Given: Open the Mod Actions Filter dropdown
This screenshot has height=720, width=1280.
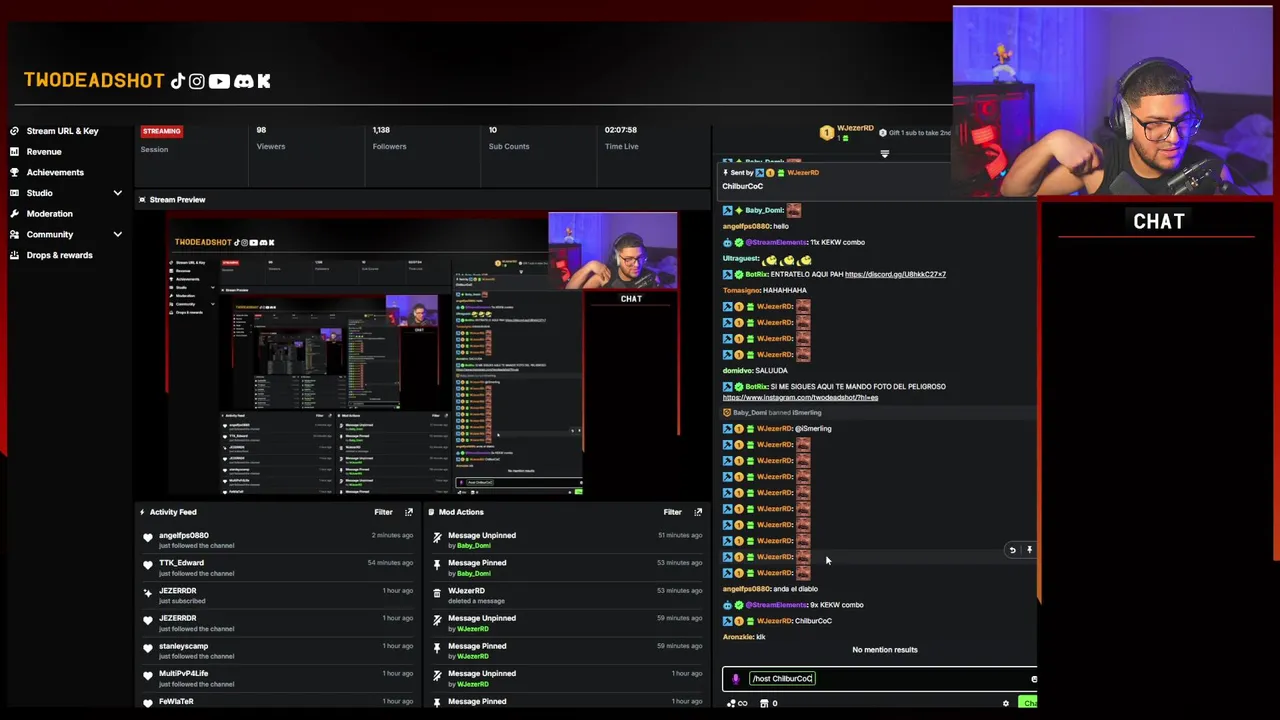Looking at the screenshot, I should pyautogui.click(x=672, y=512).
